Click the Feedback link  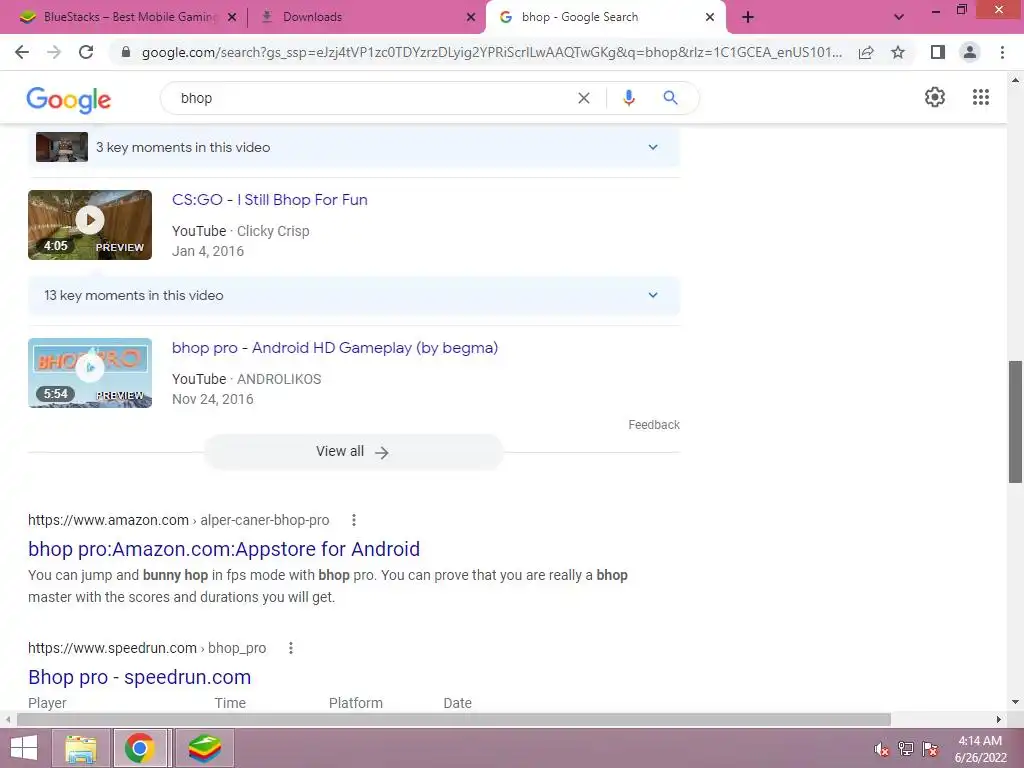click(x=654, y=424)
